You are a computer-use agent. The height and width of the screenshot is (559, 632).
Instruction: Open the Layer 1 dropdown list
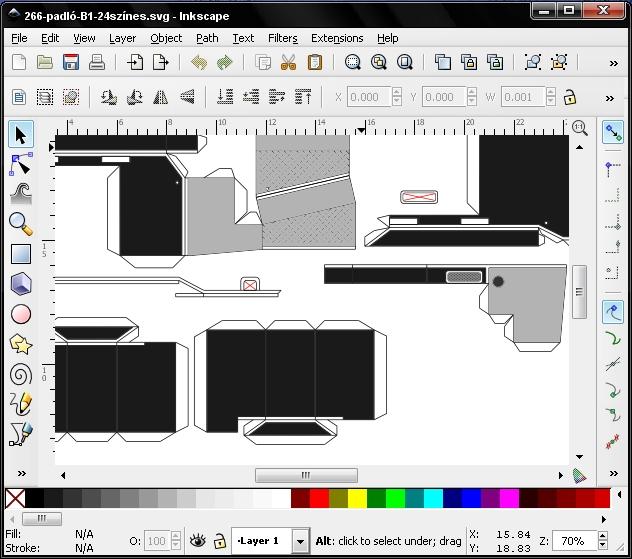[299, 541]
